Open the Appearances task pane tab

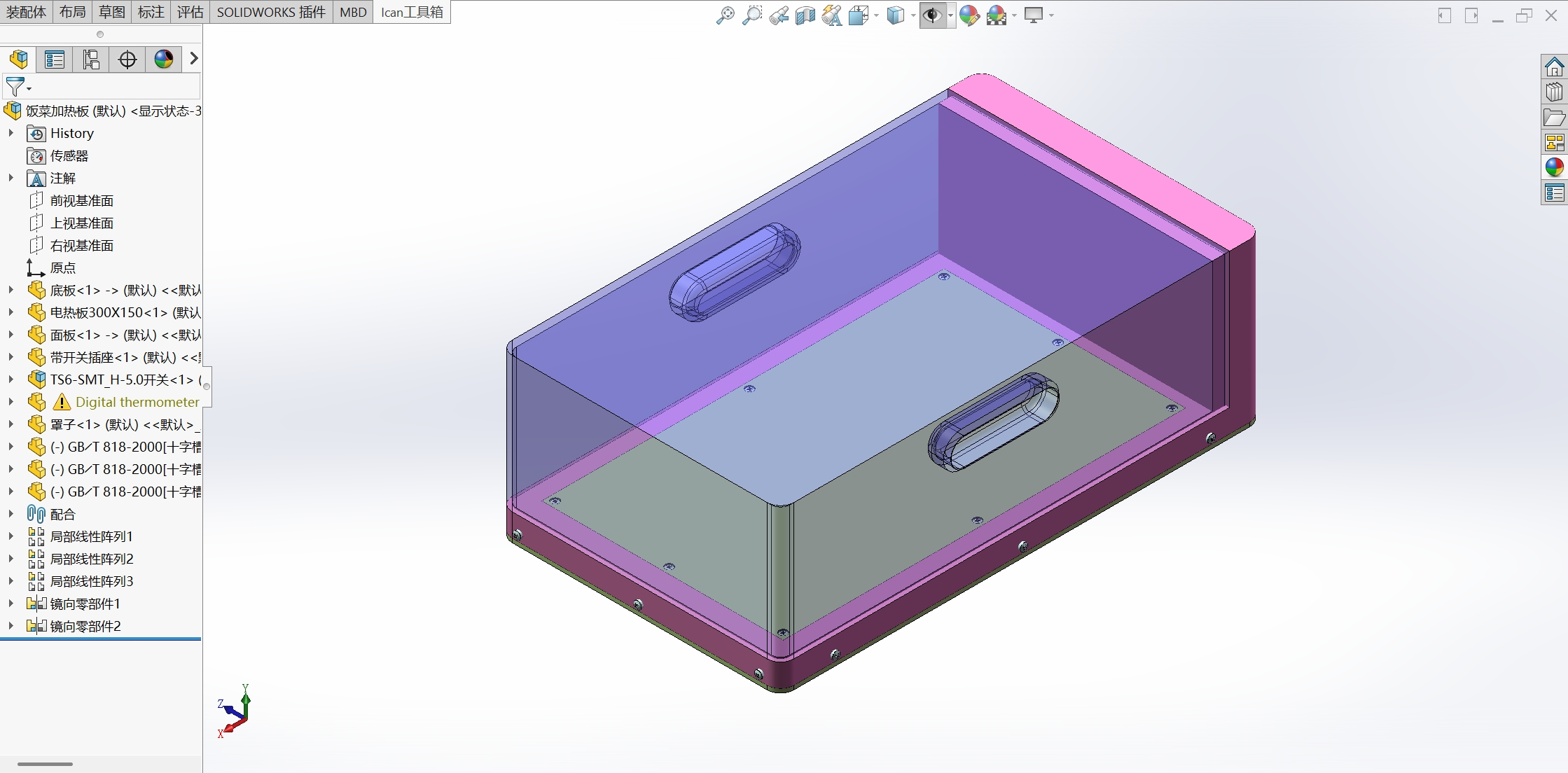(1554, 167)
